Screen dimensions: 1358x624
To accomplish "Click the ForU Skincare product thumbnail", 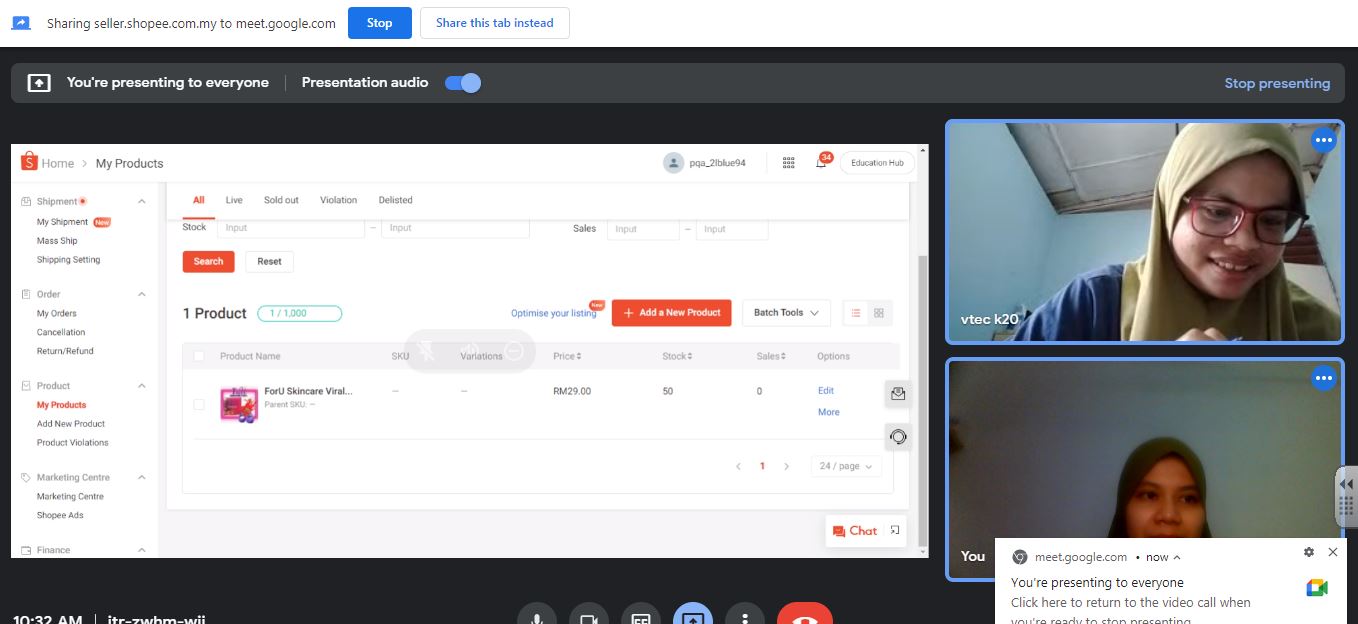I will coord(239,405).
